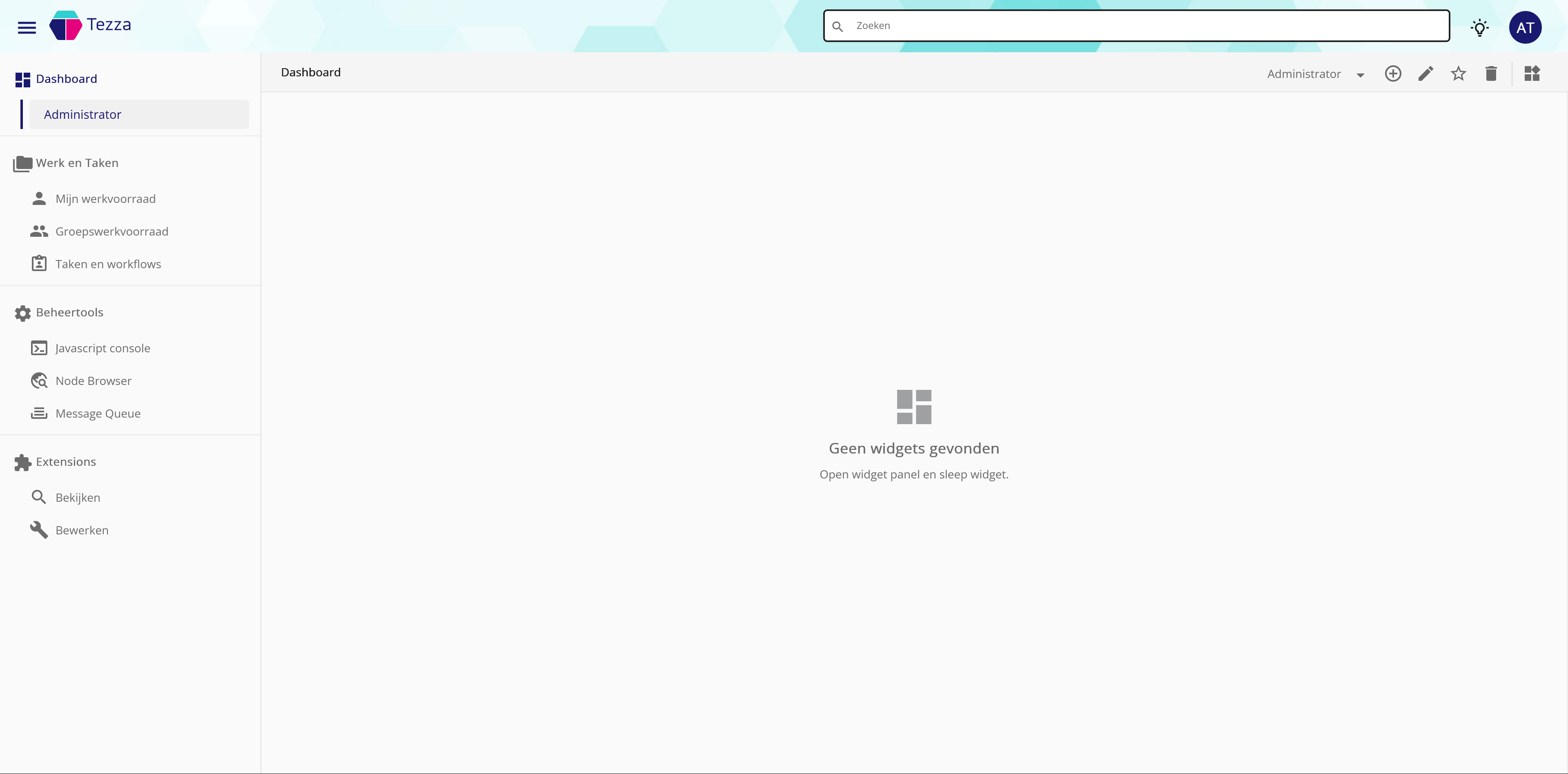Open the Beheertools section
The image size is (1568, 774).
click(69, 313)
